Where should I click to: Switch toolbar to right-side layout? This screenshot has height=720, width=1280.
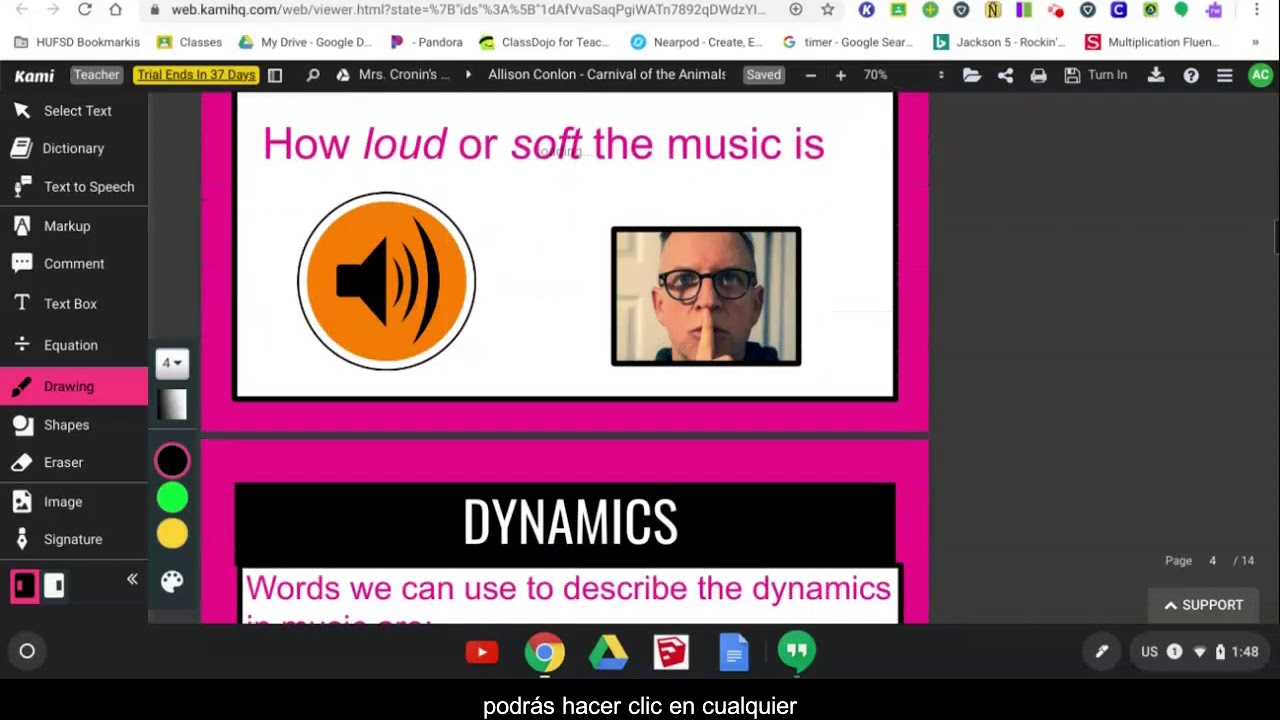(x=55, y=585)
